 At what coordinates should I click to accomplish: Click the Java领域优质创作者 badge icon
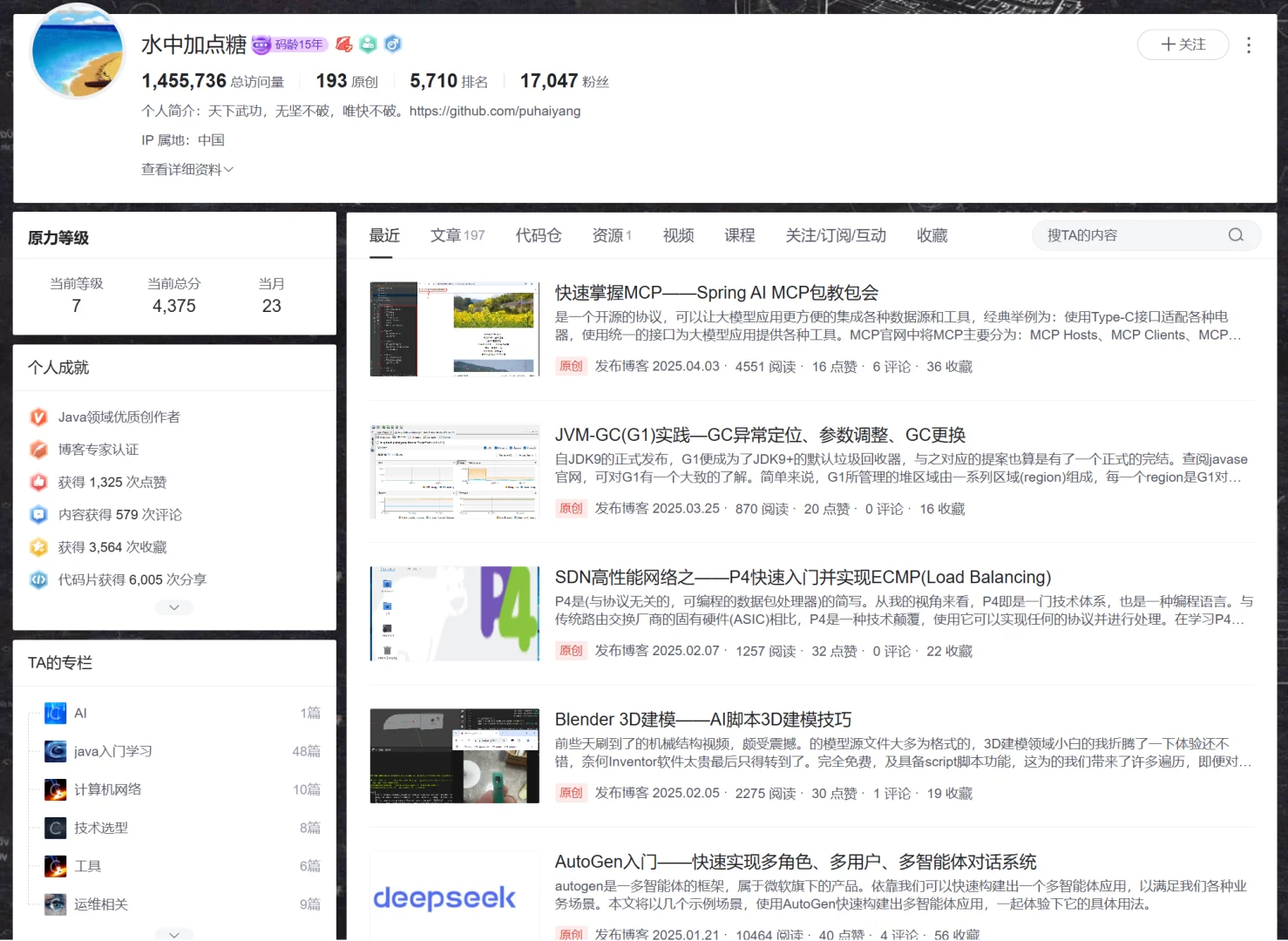click(x=38, y=417)
